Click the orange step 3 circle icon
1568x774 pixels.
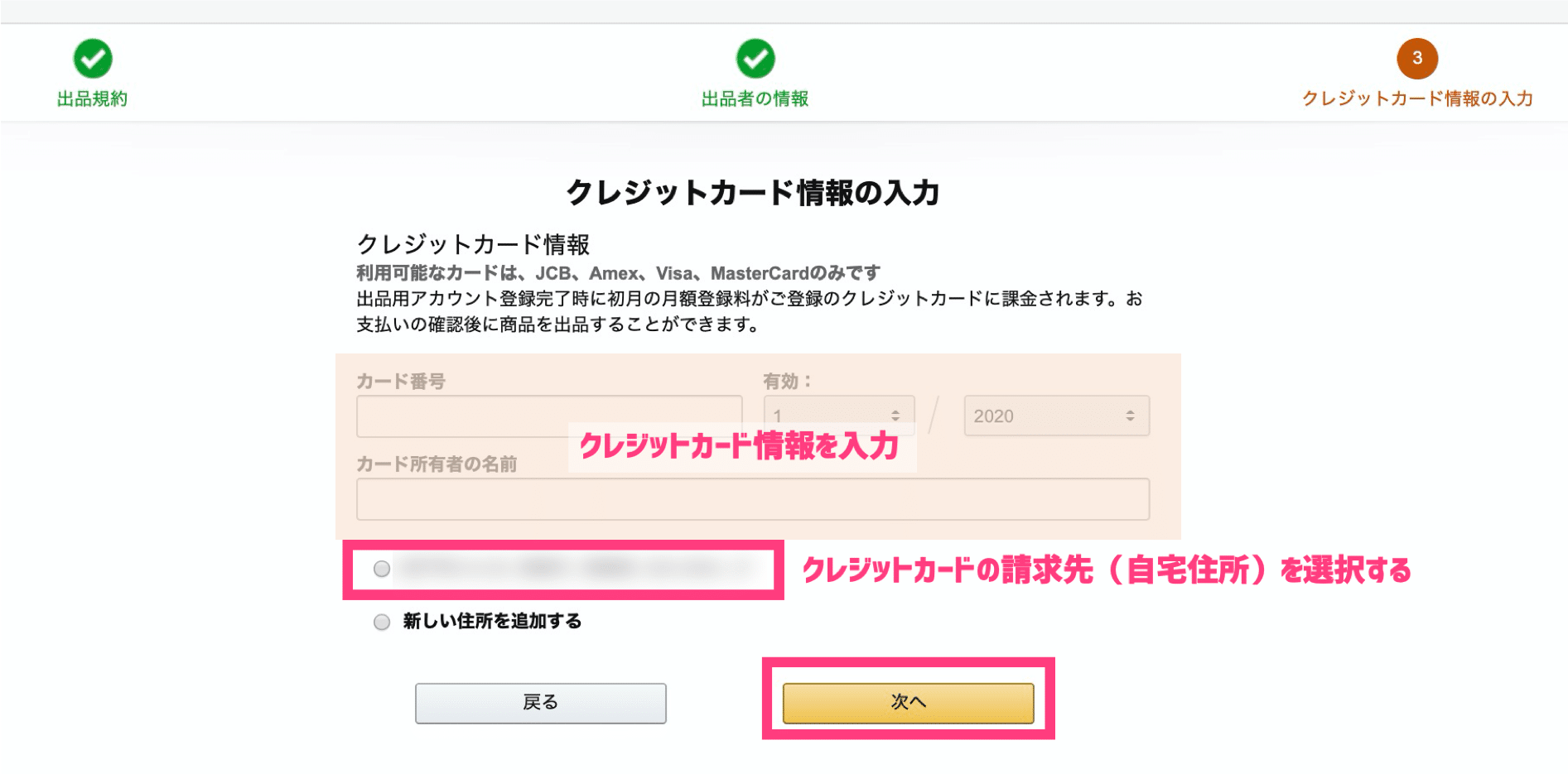[x=1417, y=59]
